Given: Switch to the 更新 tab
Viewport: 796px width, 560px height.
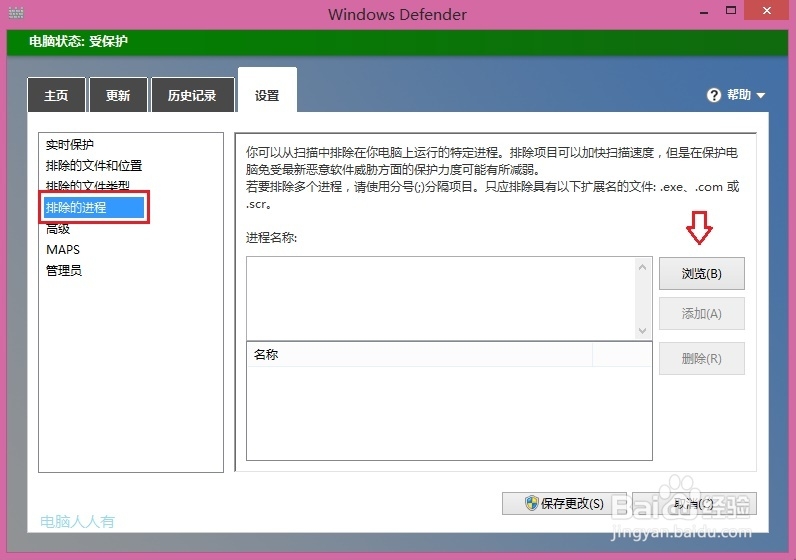Looking at the screenshot, I should tap(118, 95).
